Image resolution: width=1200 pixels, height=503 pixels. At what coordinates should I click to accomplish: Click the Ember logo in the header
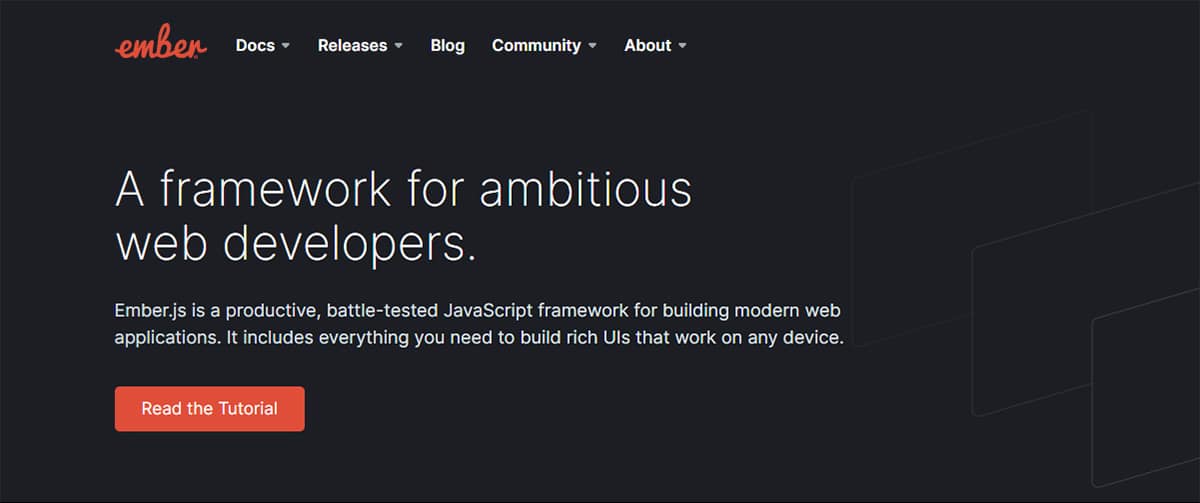161,45
